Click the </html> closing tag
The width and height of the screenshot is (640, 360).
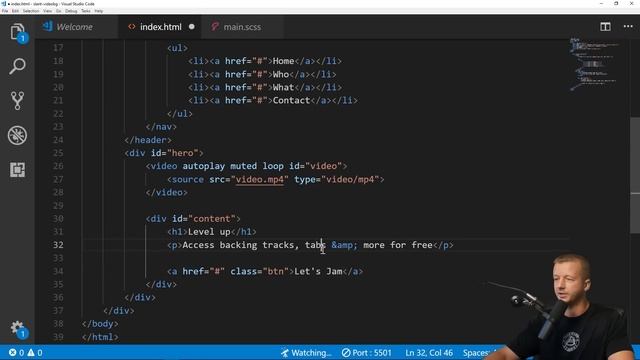(100, 337)
